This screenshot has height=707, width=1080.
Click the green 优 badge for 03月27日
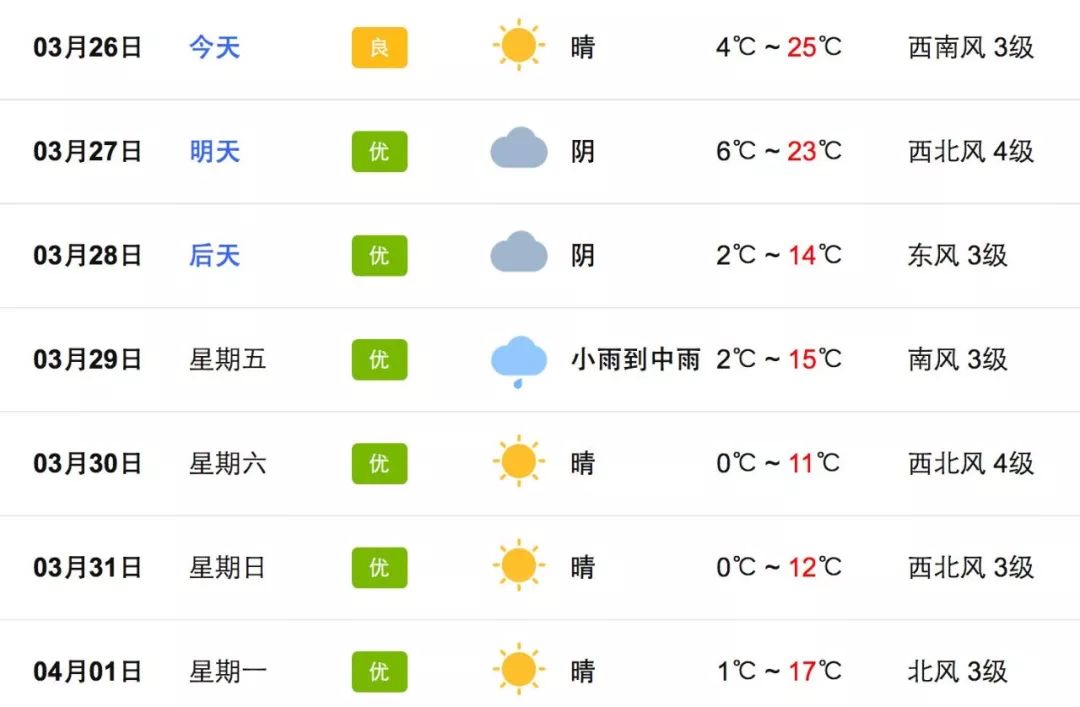coord(380,152)
